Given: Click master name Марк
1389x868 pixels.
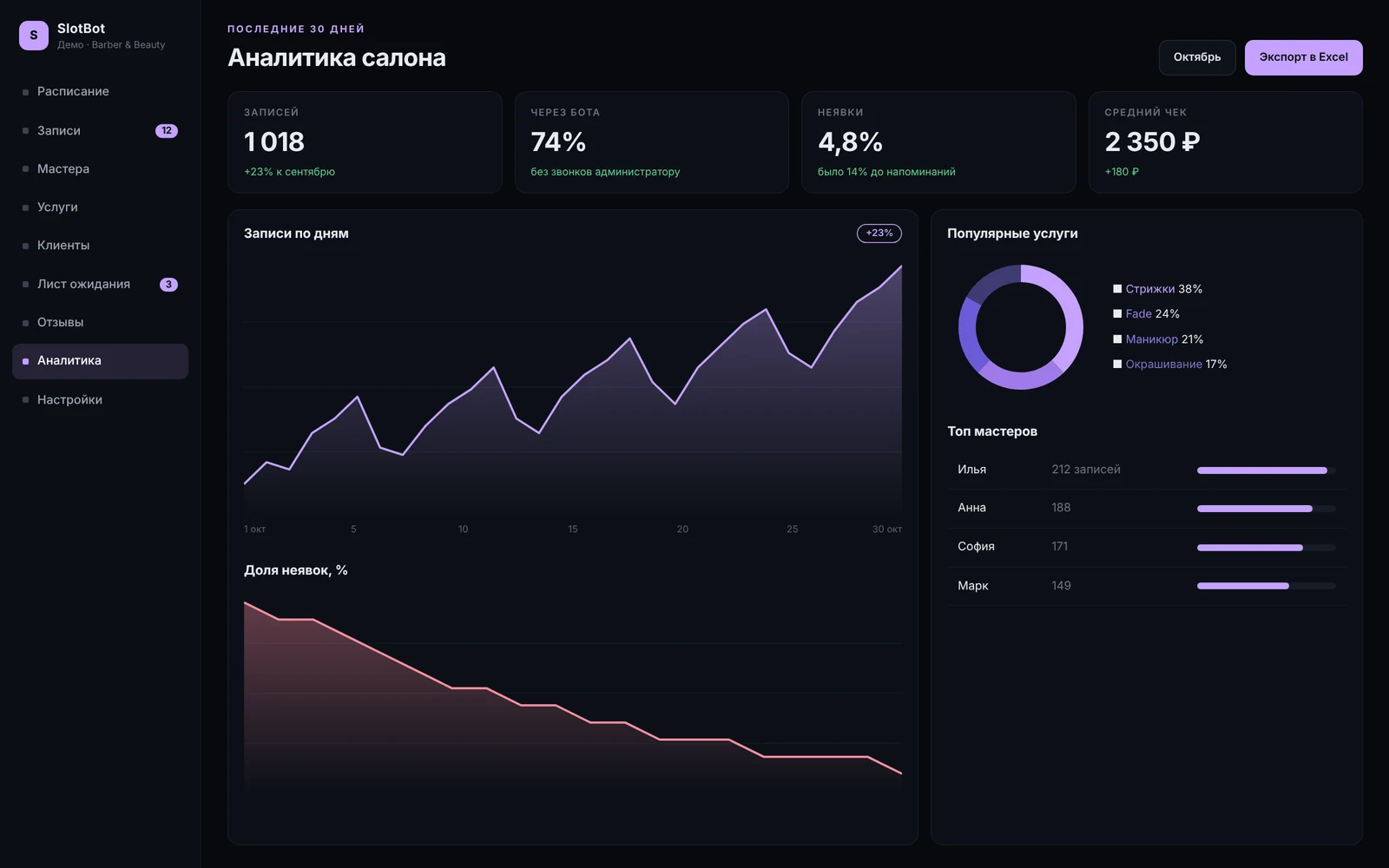Looking at the screenshot, I should 973,586.
